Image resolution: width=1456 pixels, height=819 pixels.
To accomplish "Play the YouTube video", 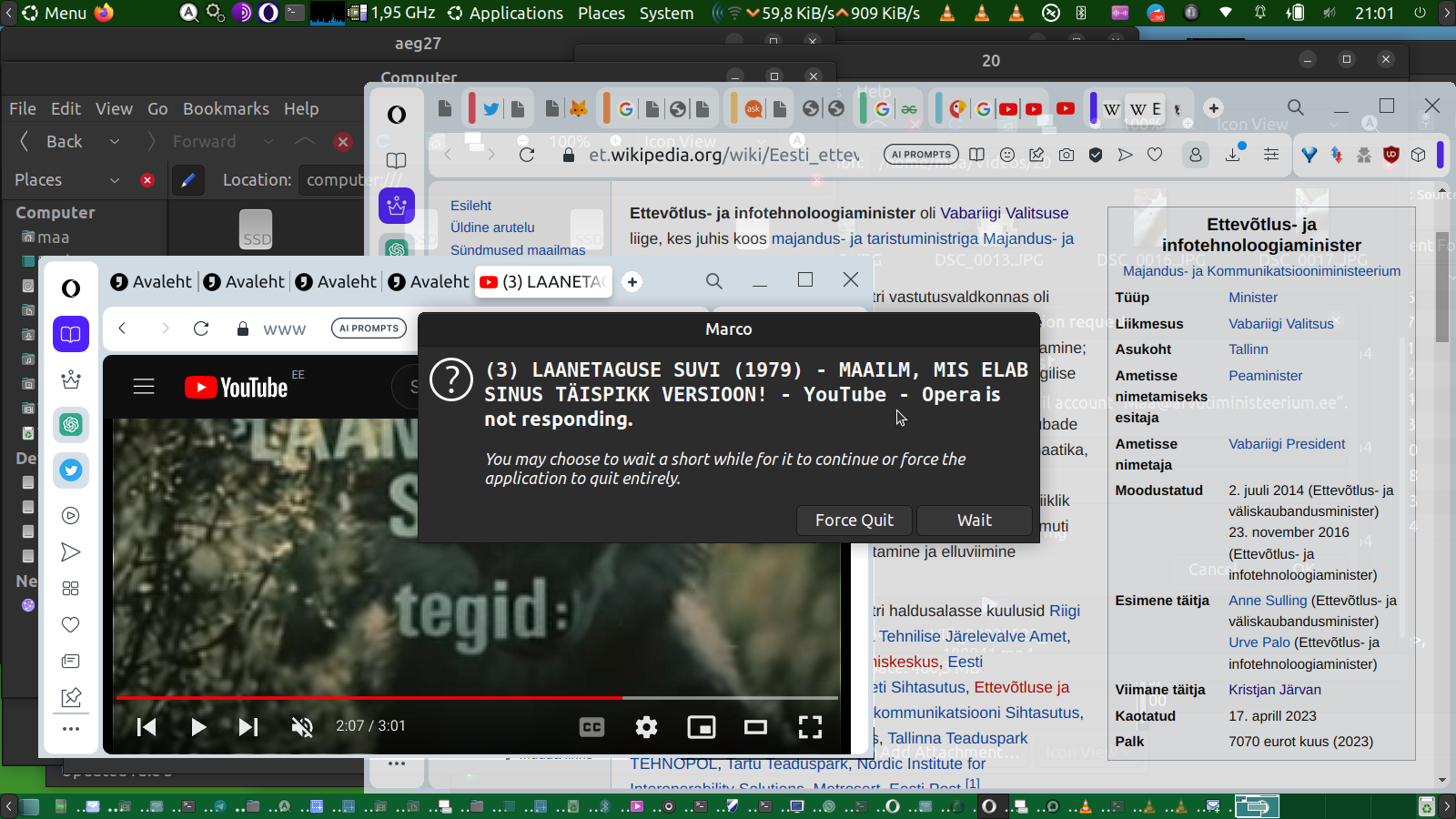I will click(x=198, y=726).
